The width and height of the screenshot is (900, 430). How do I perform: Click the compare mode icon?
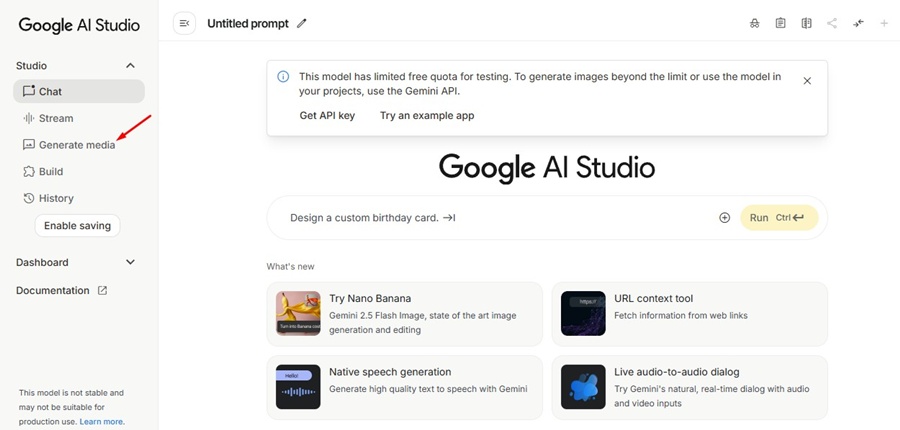[x=806, y=23]
